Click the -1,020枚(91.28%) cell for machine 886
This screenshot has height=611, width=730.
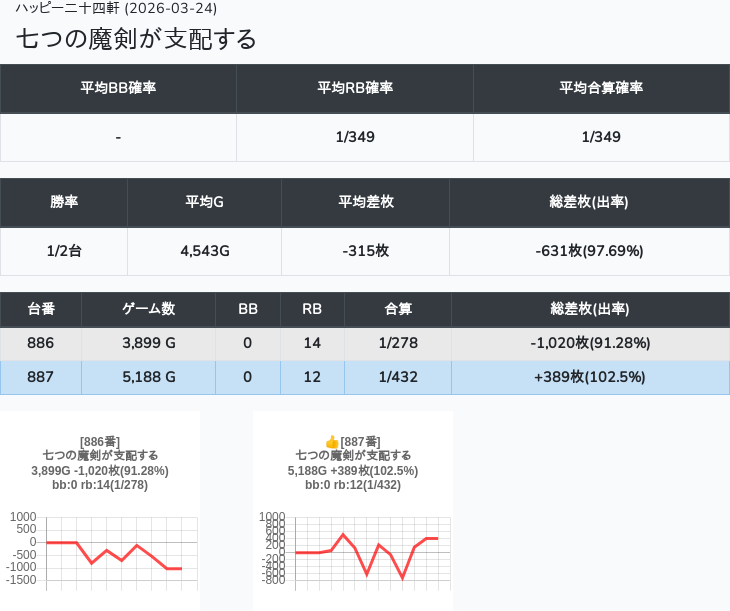point(590,343)
